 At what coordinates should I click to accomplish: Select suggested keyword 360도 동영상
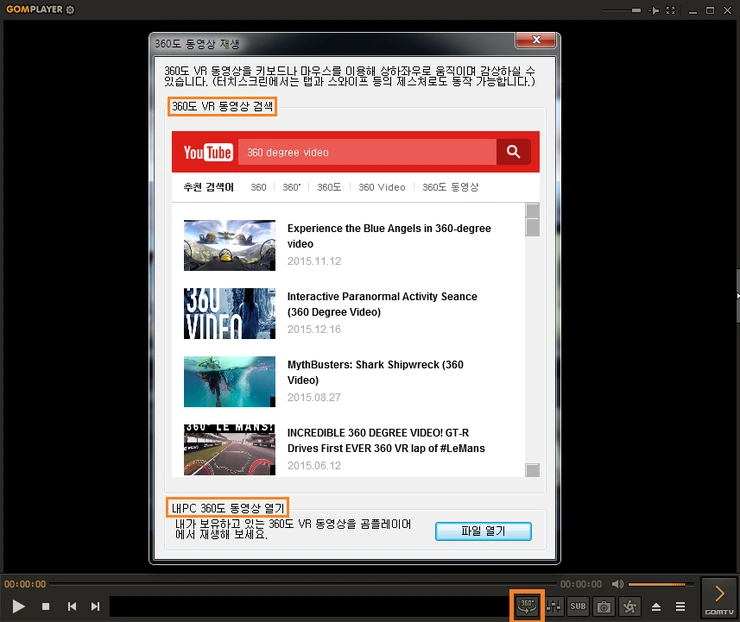(450, 187)
